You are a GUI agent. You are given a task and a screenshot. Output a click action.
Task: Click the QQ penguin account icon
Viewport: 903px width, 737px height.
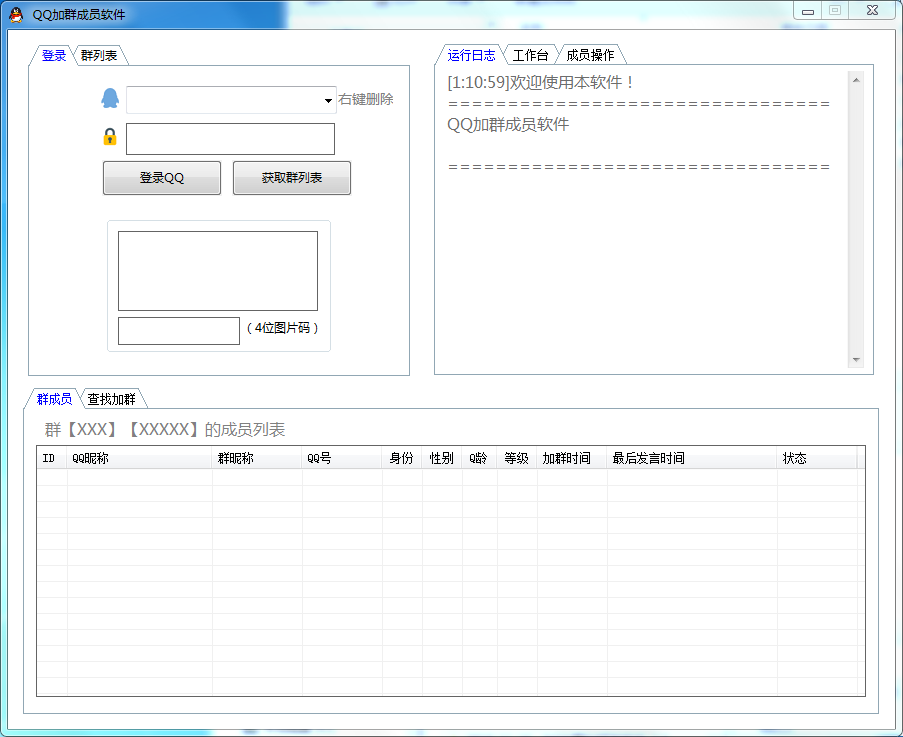110,98
